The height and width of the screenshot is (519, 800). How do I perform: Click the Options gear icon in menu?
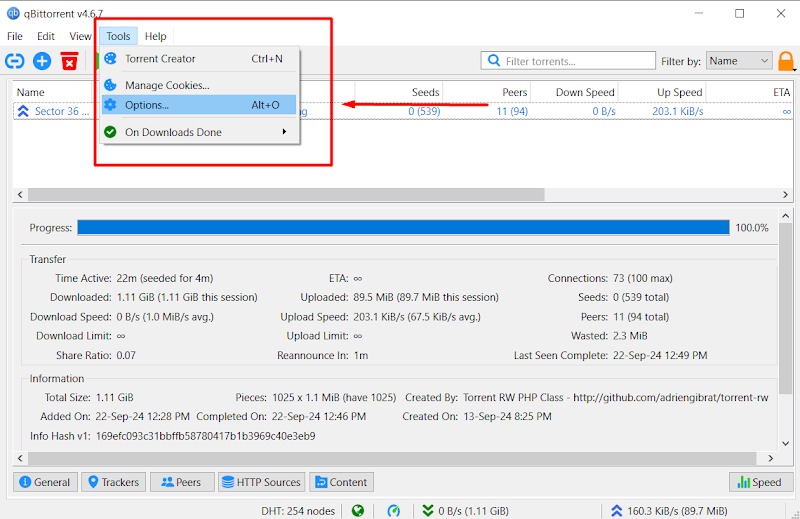point(110,105)
